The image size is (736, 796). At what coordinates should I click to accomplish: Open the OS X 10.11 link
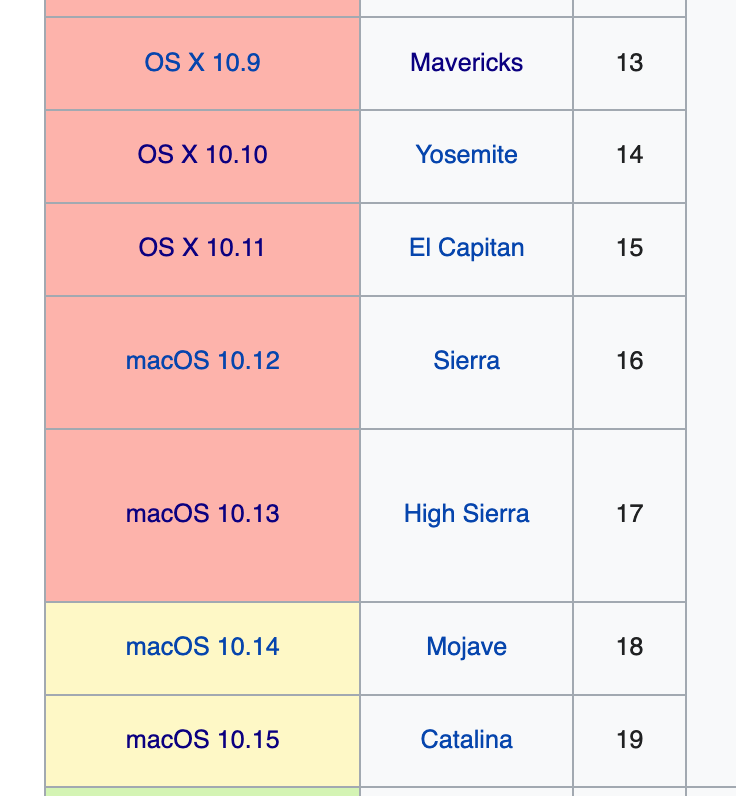[x=202, y=248]
